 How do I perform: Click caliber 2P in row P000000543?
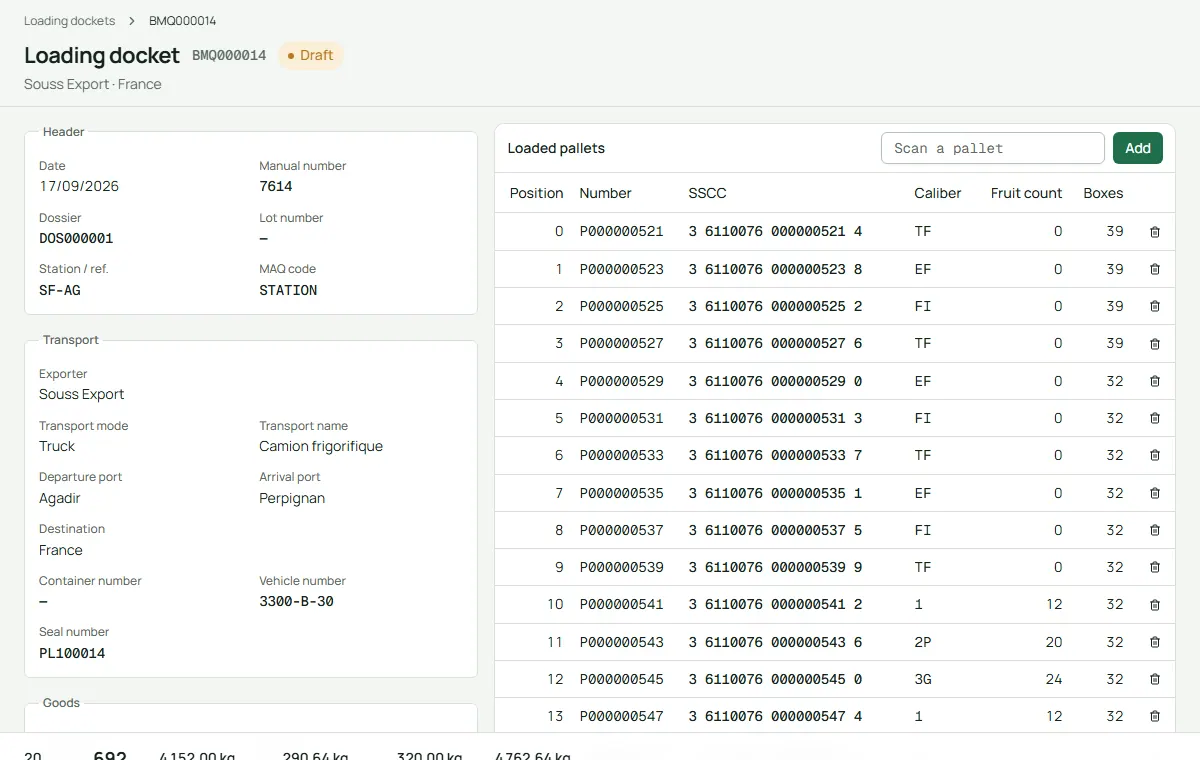[x=923, y=642]
